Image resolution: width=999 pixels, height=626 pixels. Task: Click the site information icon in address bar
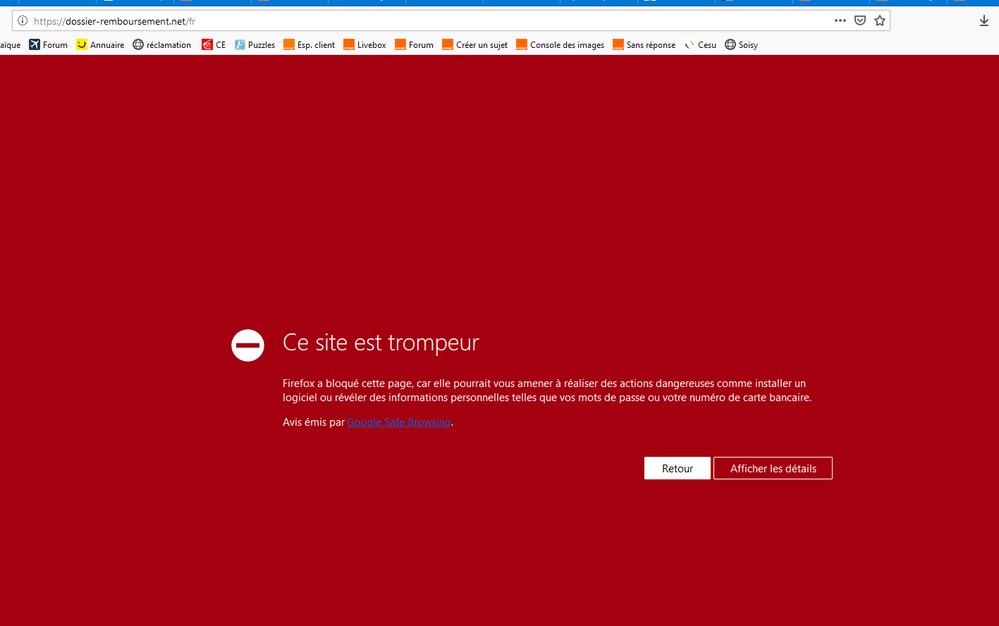tap(22, 21)
